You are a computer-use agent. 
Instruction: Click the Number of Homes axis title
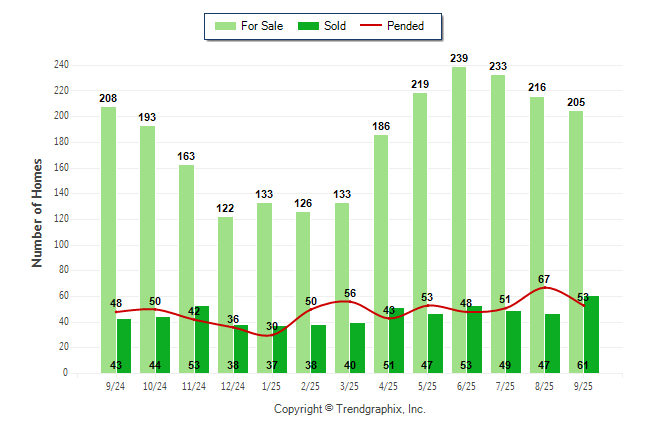pyautogui.click(x=38, y=212)
